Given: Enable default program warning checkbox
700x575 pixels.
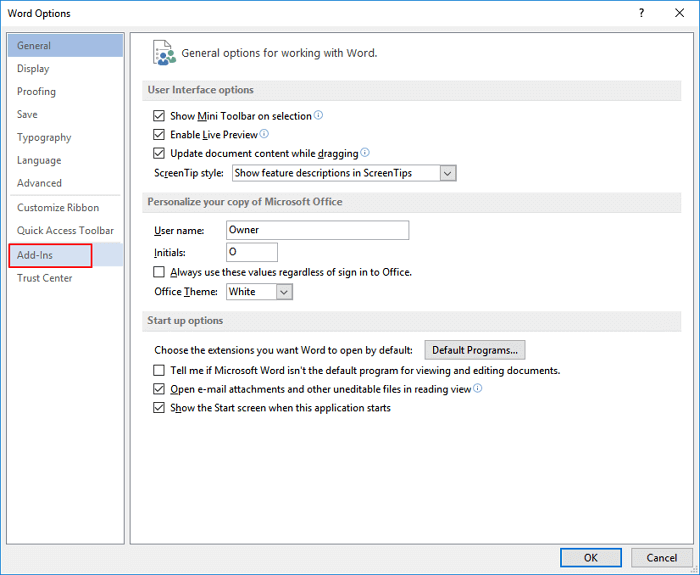Looking at the screenshot, I should pyautogui.click(x=159, y=370).
